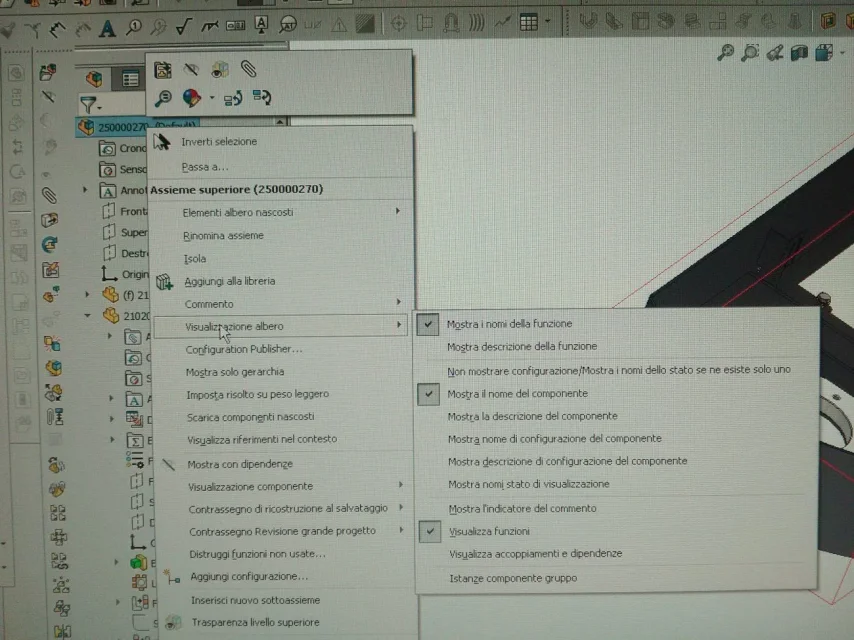Select 'Mostra descrizione della funzione'
The width and height of the screenshot is (854, 640).
click(522, 347)
